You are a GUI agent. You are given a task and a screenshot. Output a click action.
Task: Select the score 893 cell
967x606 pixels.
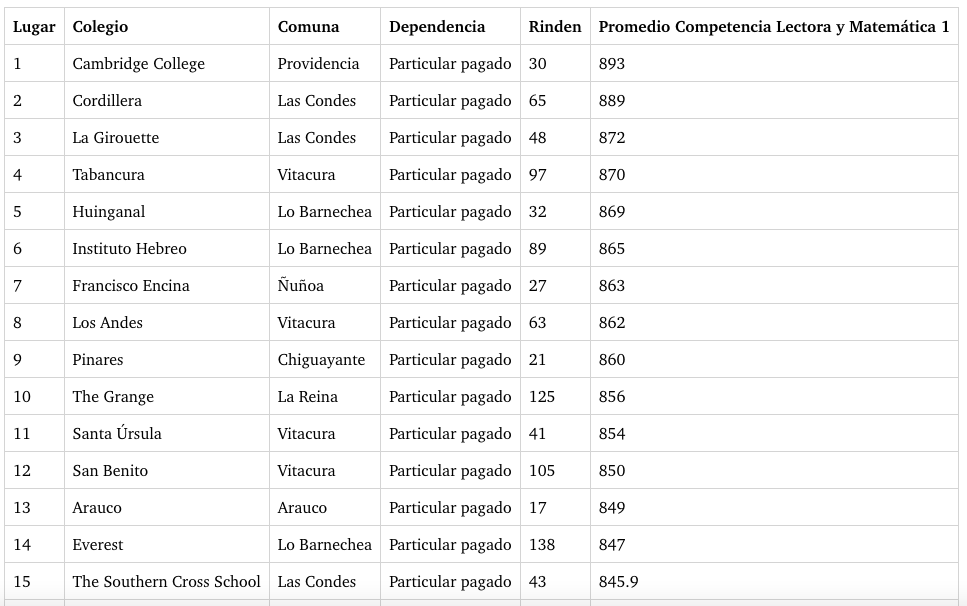(x=611, y=64)
